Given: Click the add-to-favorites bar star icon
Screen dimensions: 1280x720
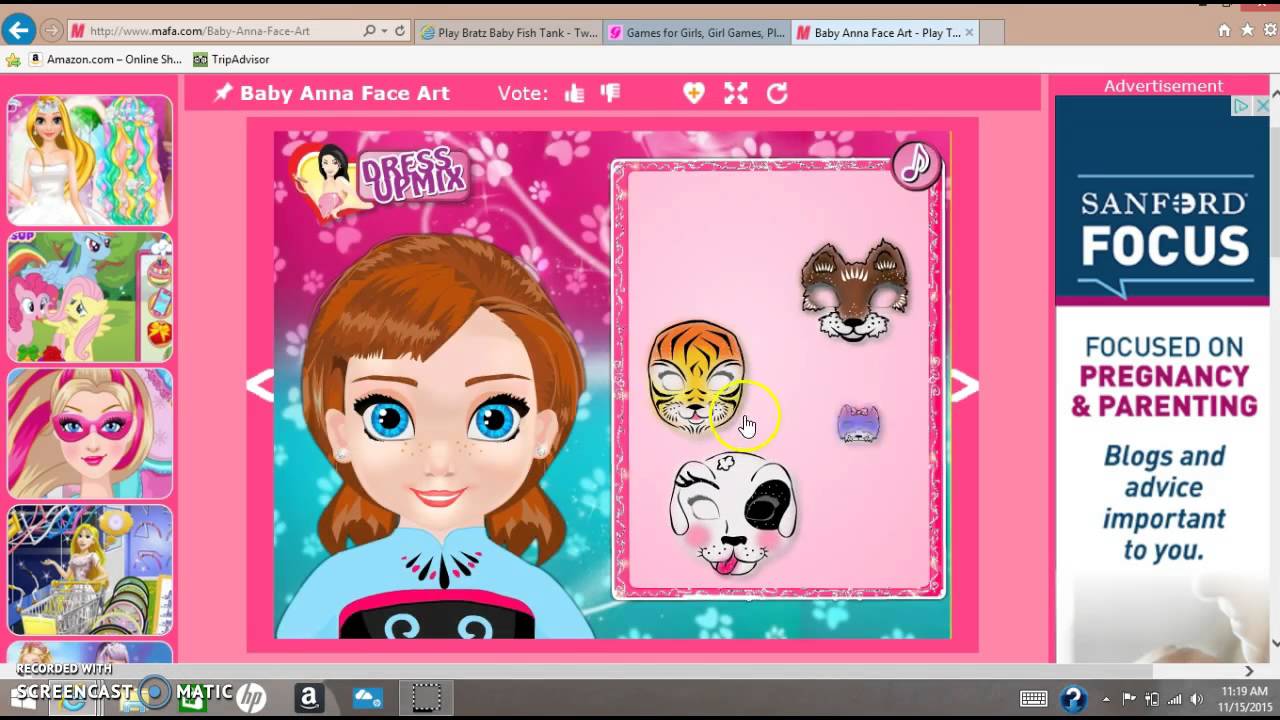Looking at the screenshot, I should (13, 60).
